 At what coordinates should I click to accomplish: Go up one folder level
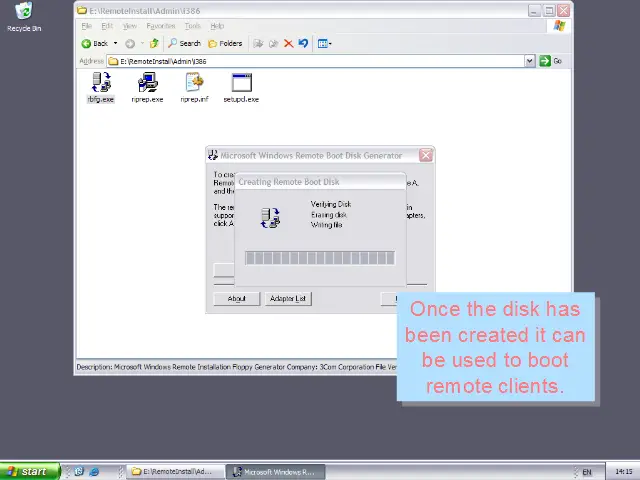[x=154, y=43]
